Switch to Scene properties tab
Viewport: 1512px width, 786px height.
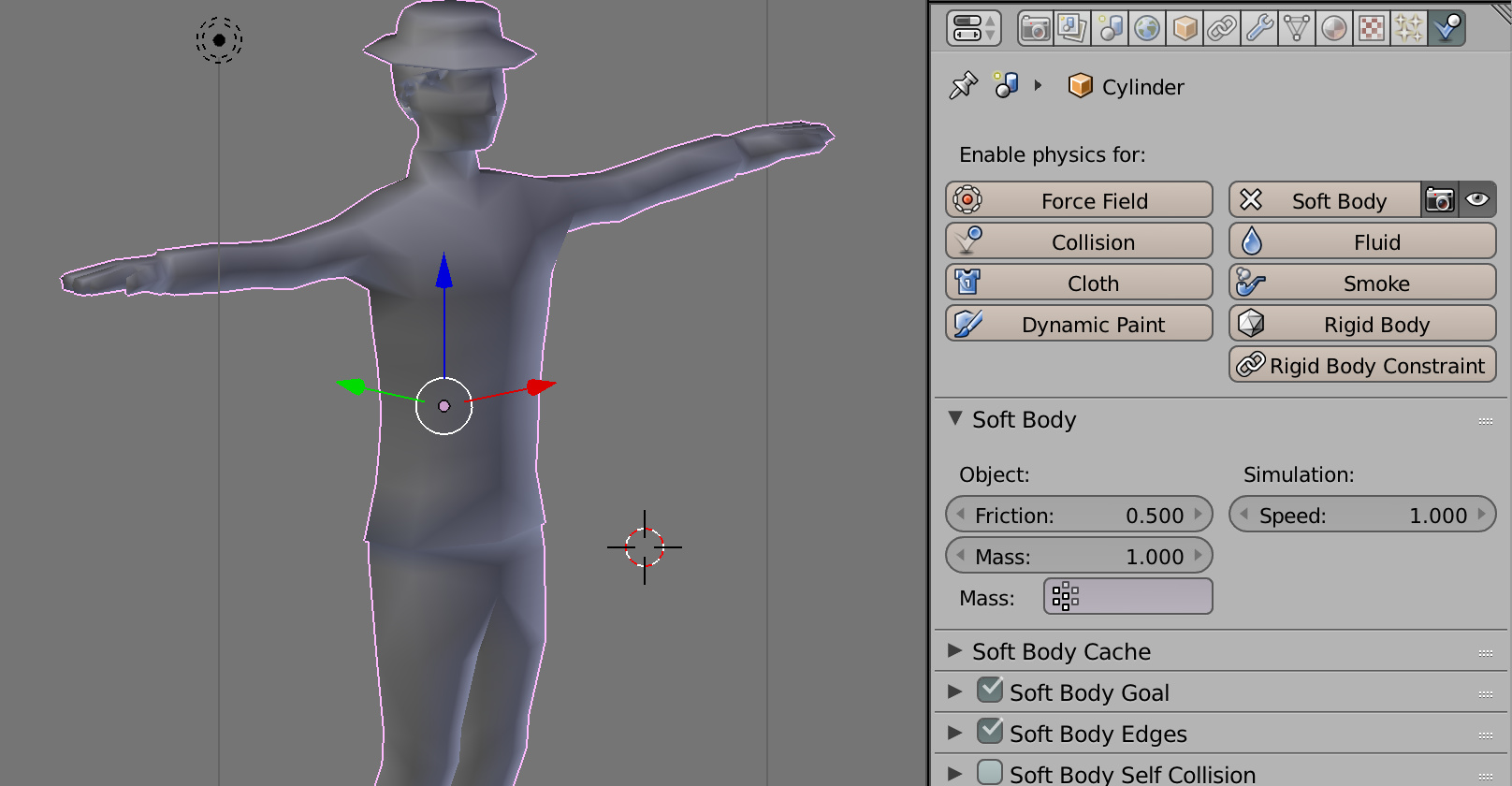(1110, 28)
